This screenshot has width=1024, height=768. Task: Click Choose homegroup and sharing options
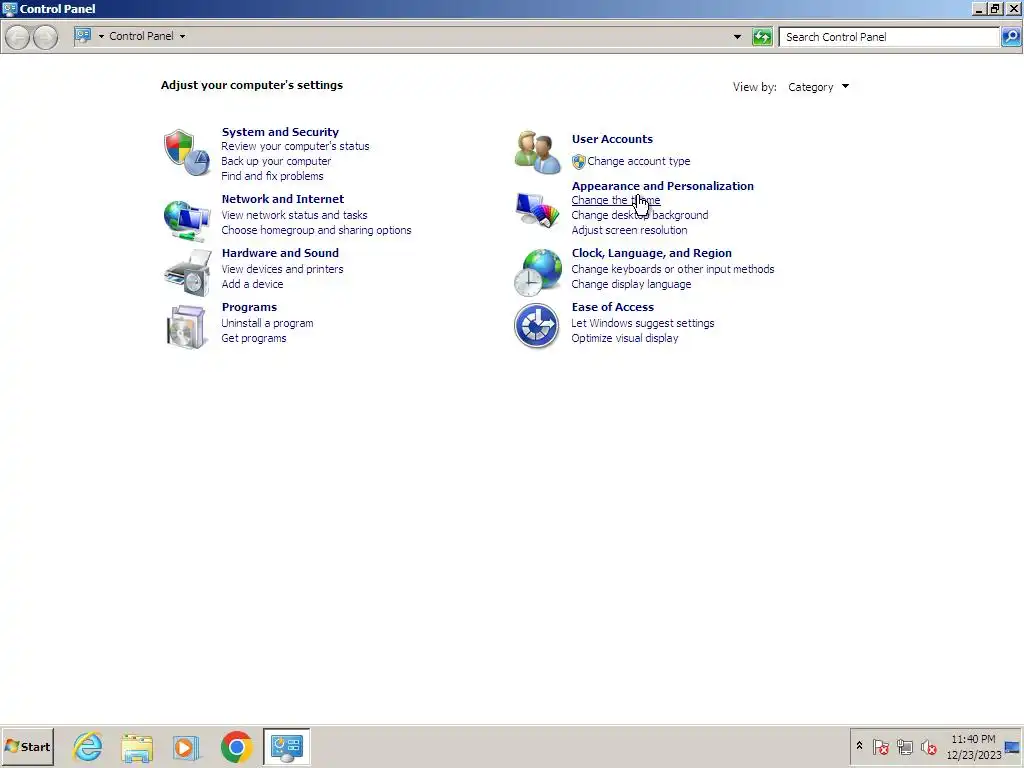click(317, 231)
